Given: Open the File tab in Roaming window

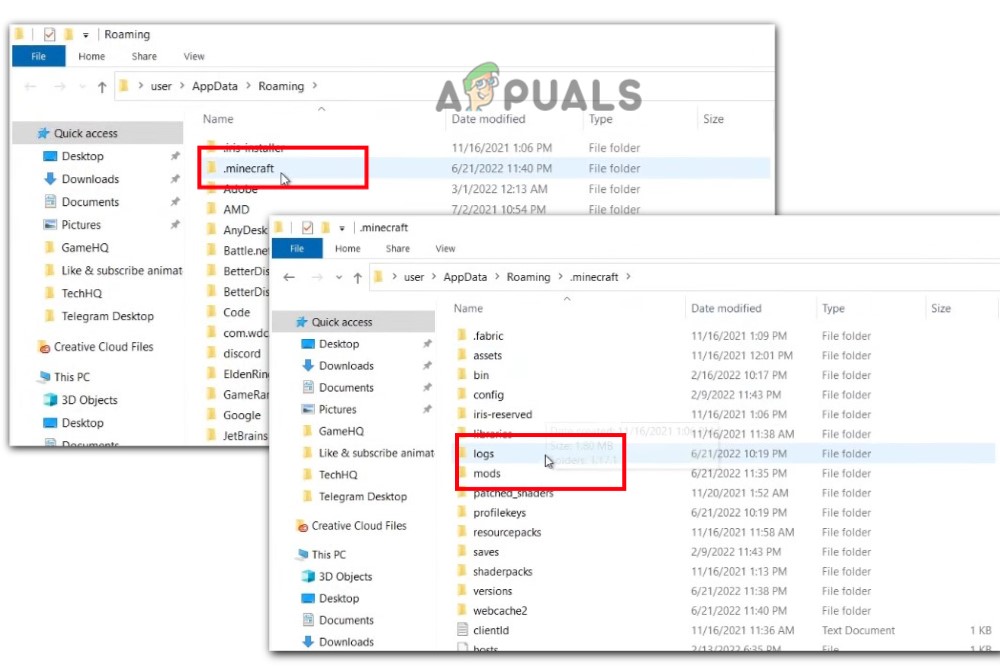Looking at the screenshot, I should pyautogui.click(x=39, y=56).
